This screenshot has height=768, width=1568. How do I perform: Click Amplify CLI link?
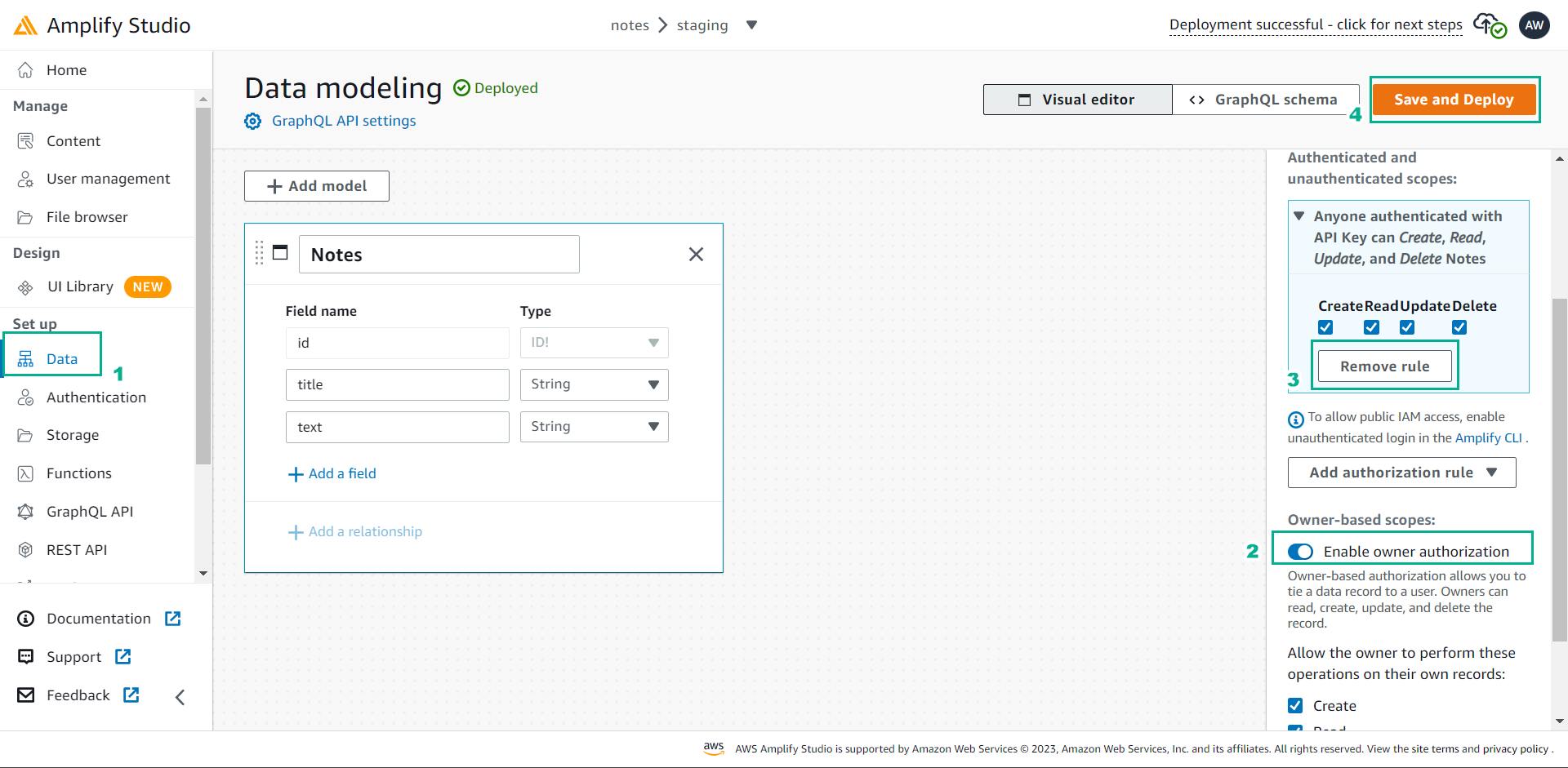click(x=1489, y=437)
